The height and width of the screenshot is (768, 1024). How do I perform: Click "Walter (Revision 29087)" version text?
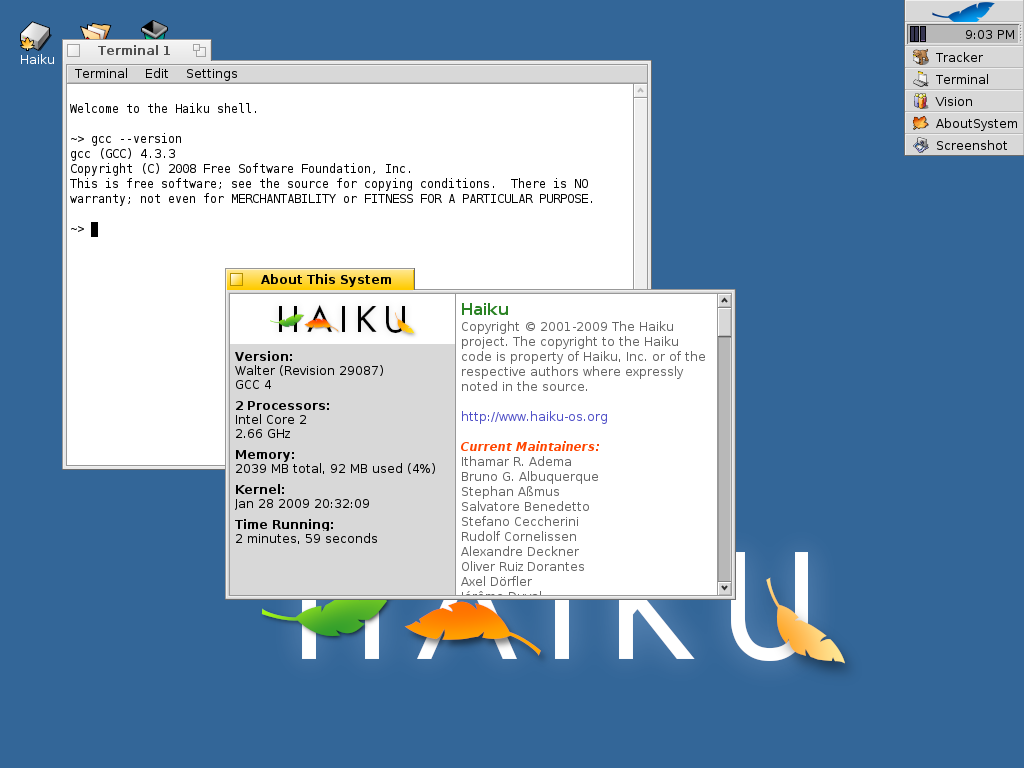coord(310,370)
